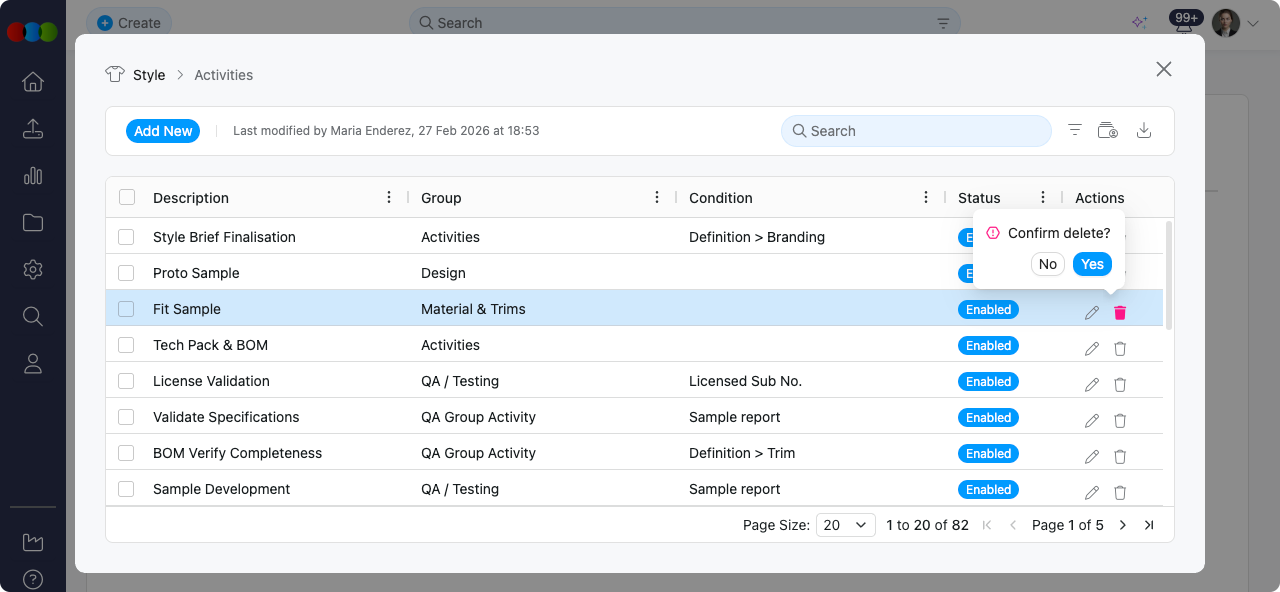Jump to the last page of results
Screen dimensions: 1280x592
click(x=1149, y=525)
